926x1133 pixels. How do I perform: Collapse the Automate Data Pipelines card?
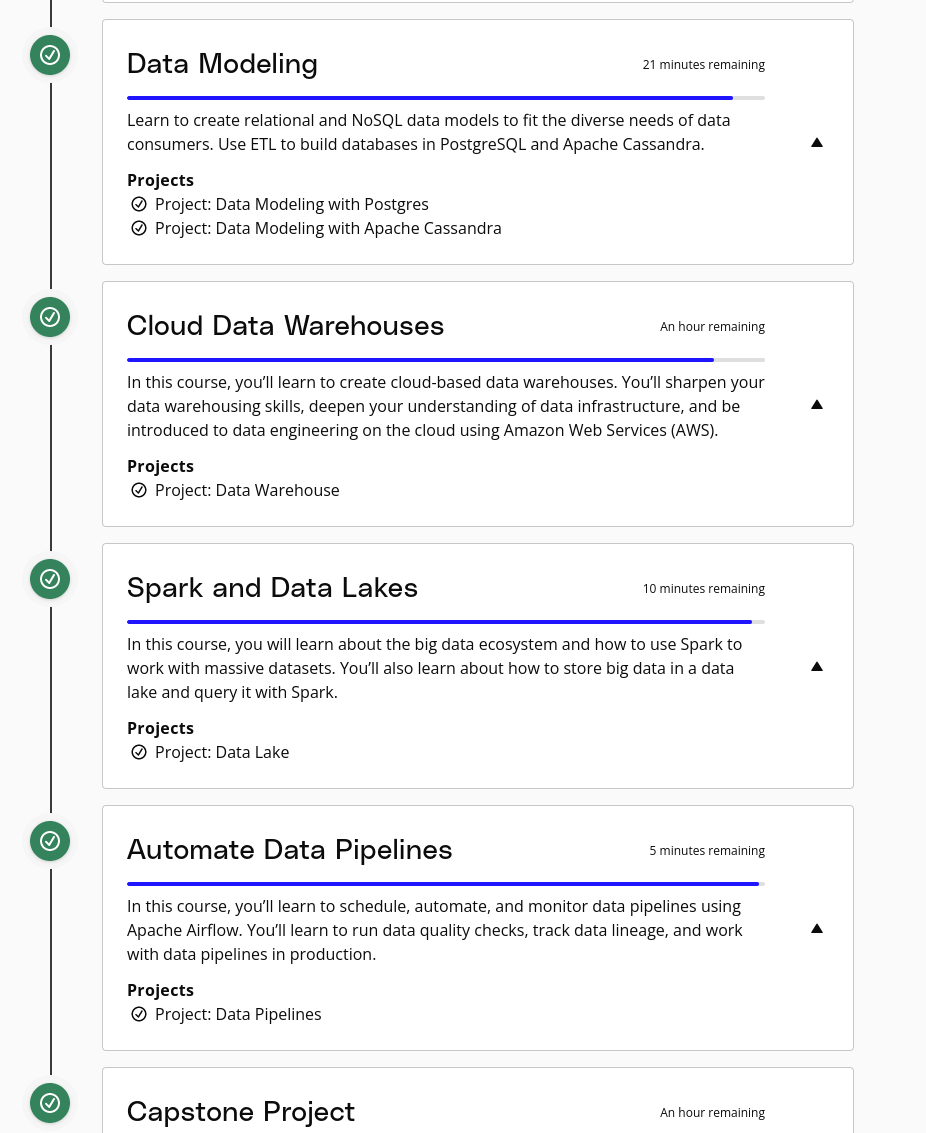click(x=817, y=929)
